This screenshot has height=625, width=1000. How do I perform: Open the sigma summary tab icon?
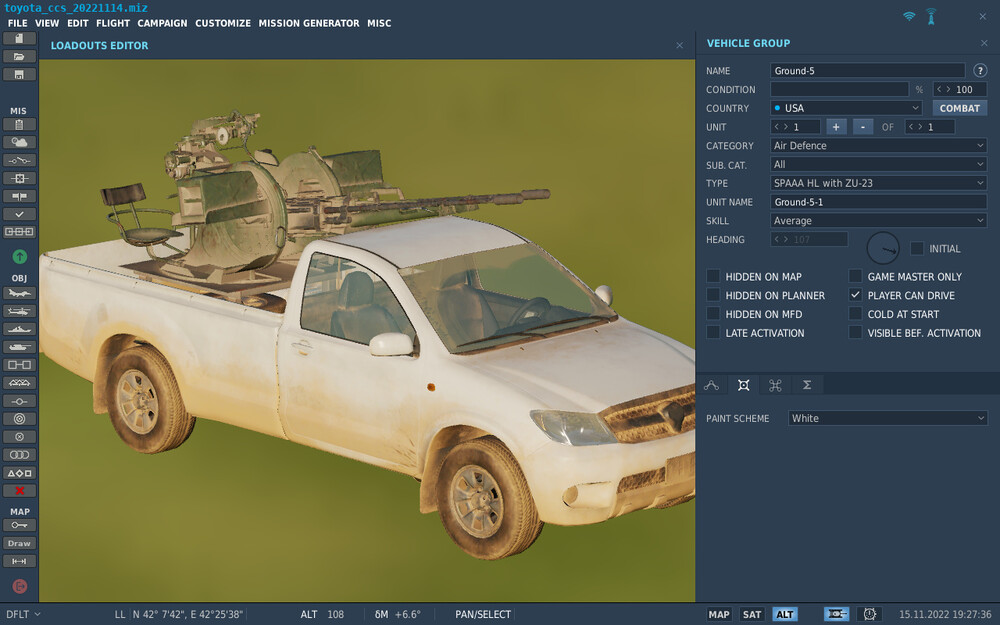pos(806,385)
